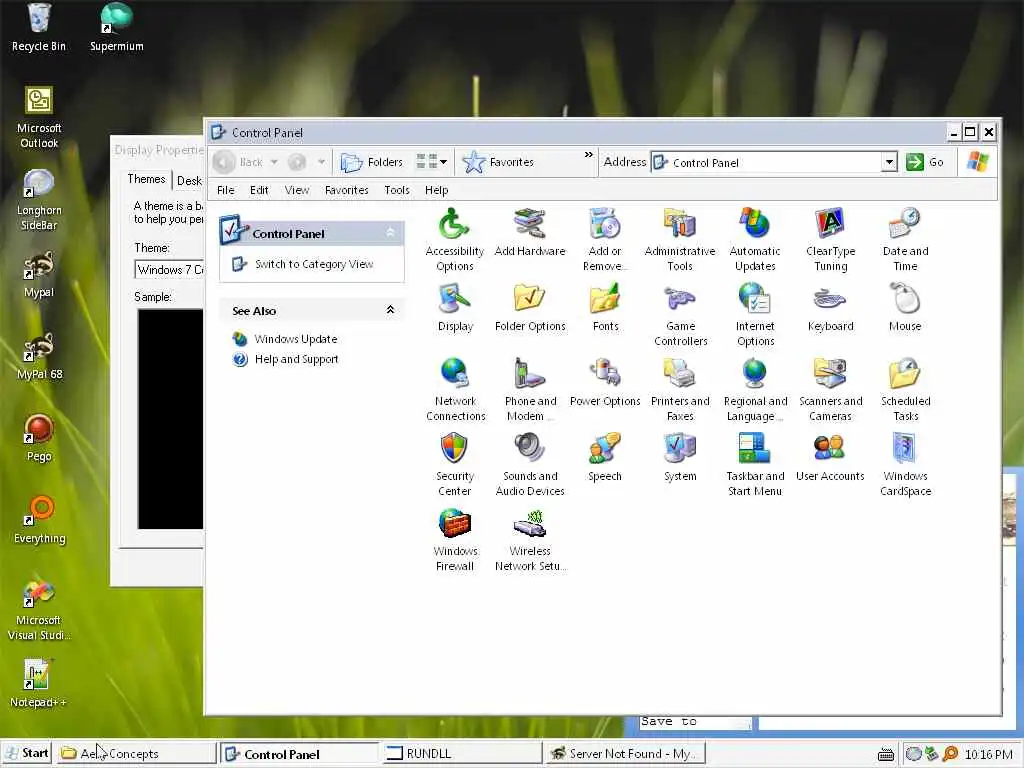This screenshot has width=1024, height=768.
Task: Launch Supermium desktop shortcut
Action: click(117, 27)
